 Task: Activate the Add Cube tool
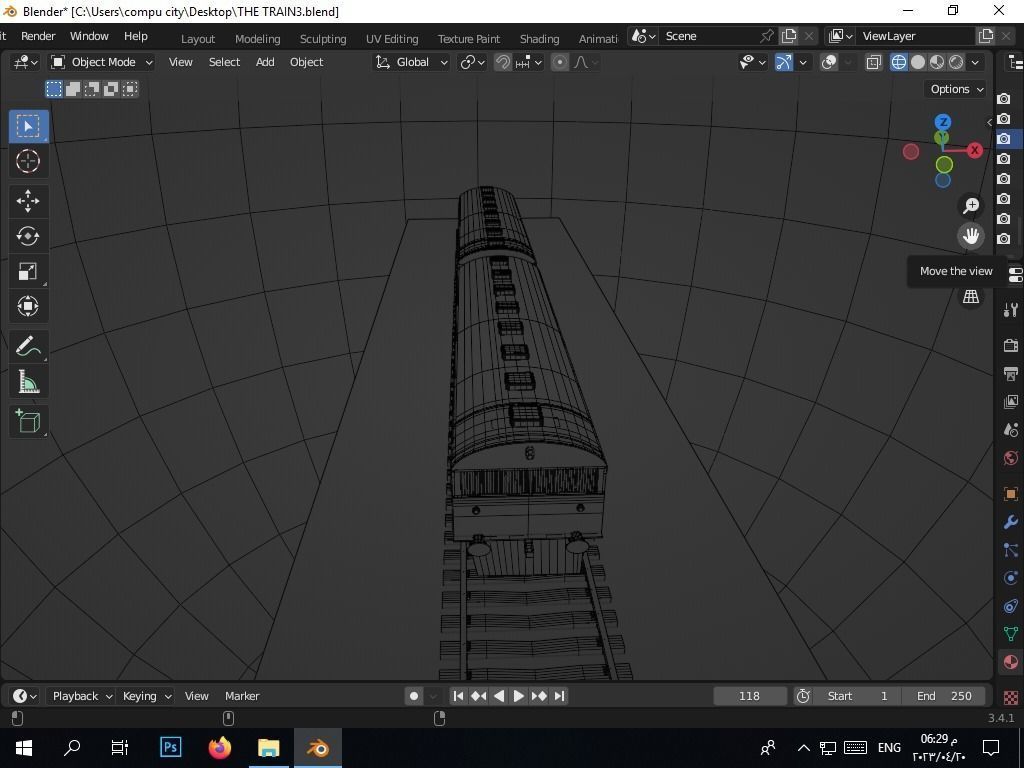(28, 422)
